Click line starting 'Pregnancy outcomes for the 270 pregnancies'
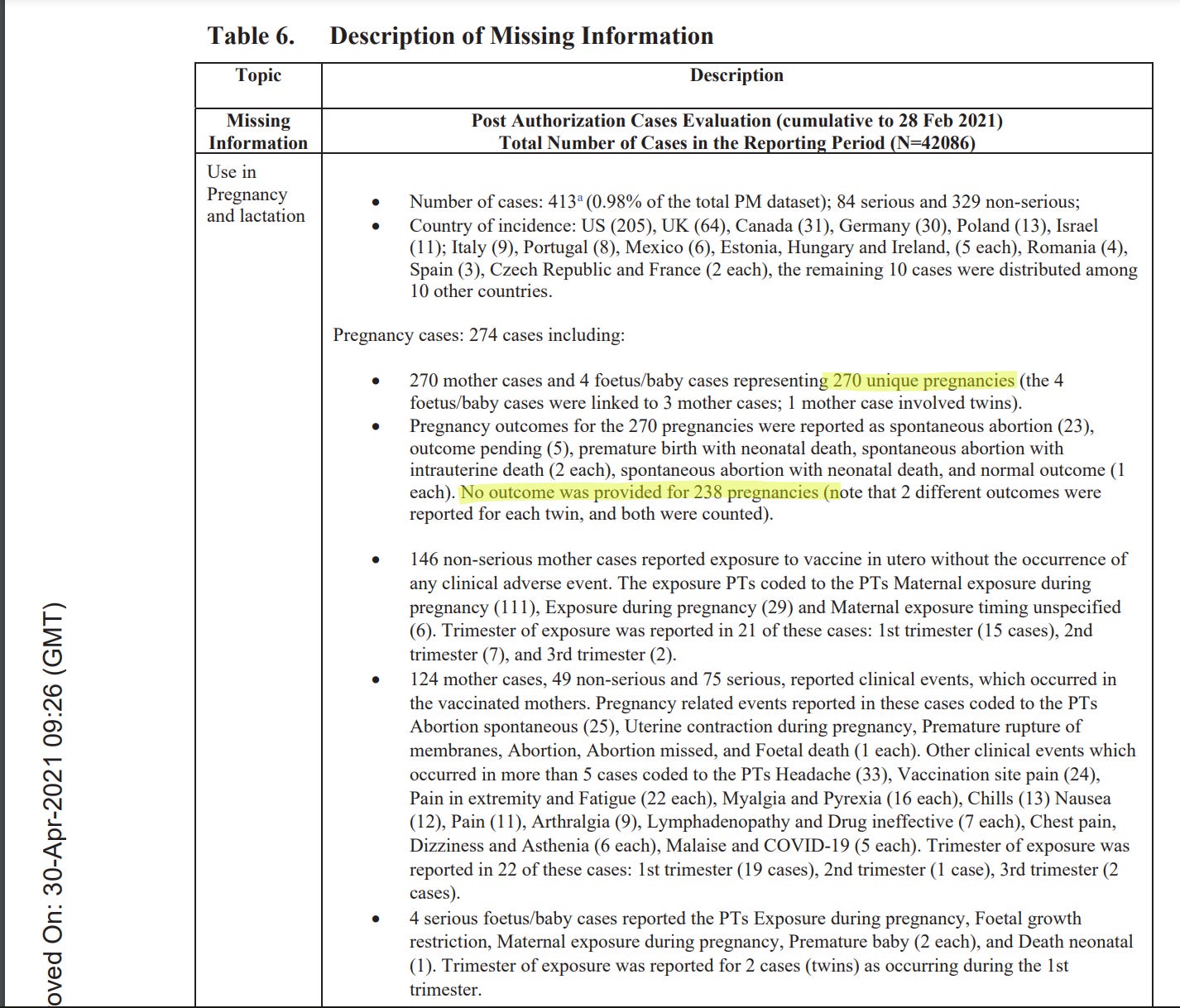This screenshot has height=1008, width=1180. (751, 426)
